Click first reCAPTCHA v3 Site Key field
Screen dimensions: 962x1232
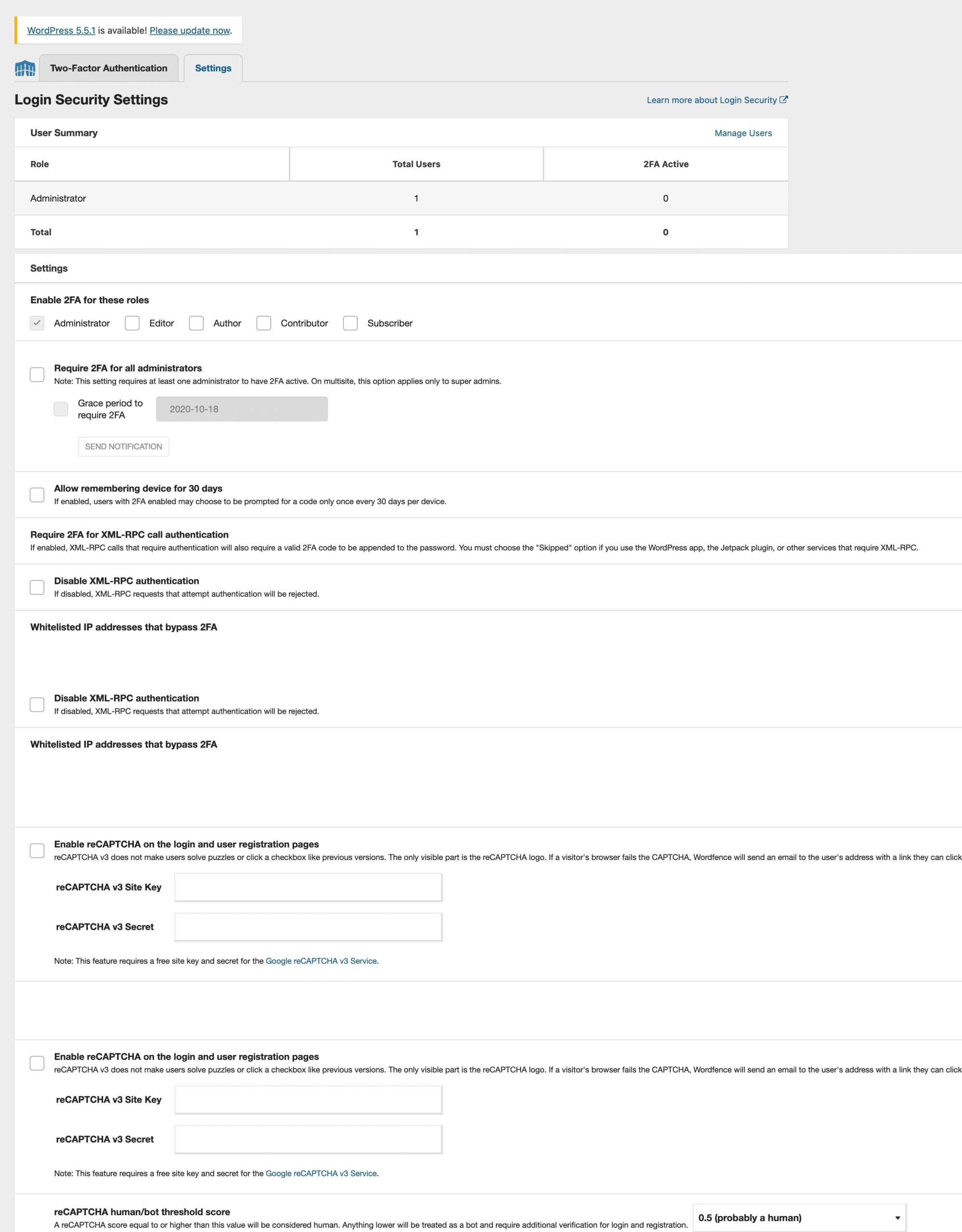coord(308,887)
